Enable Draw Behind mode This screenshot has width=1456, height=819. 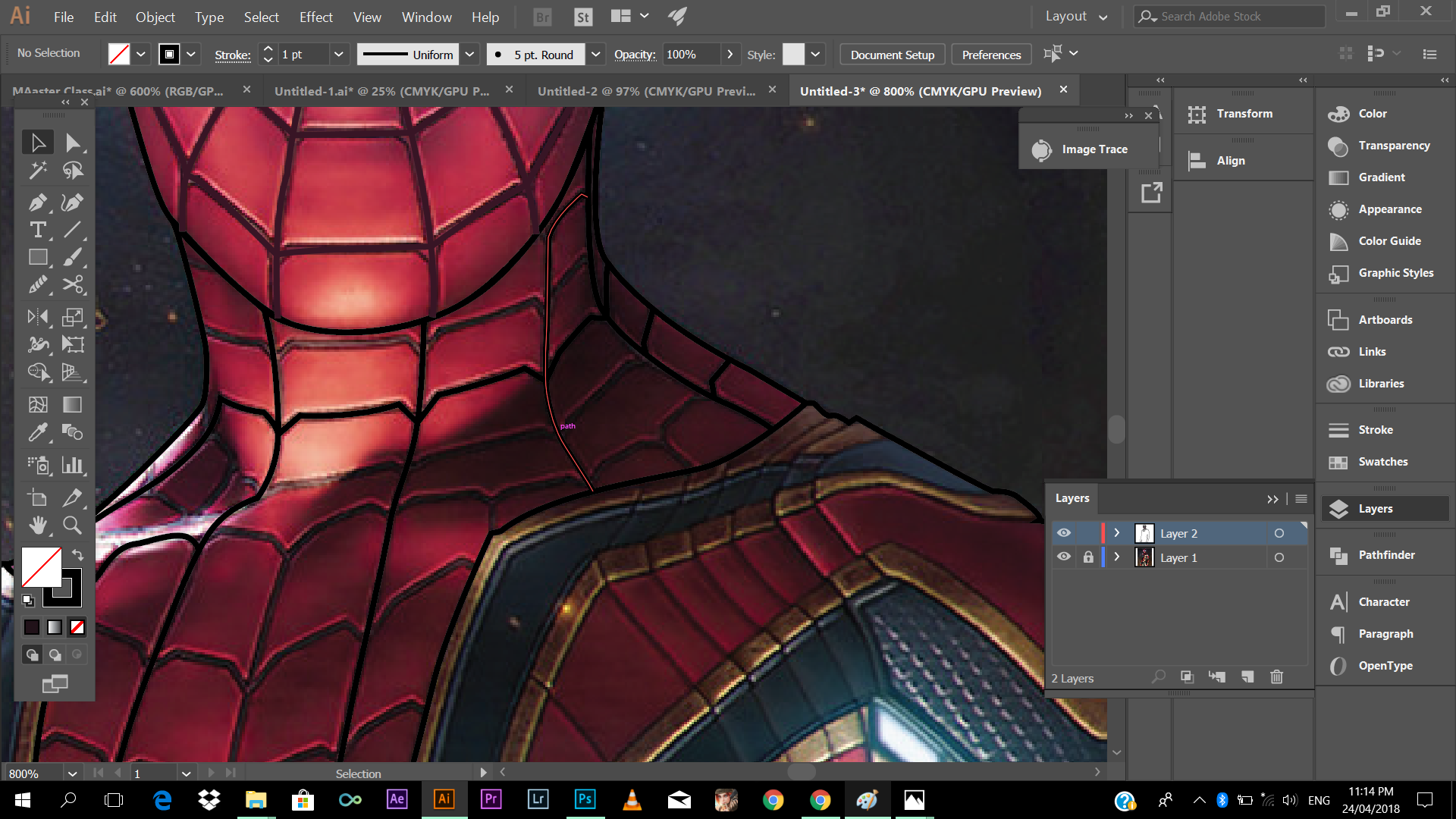55,654
